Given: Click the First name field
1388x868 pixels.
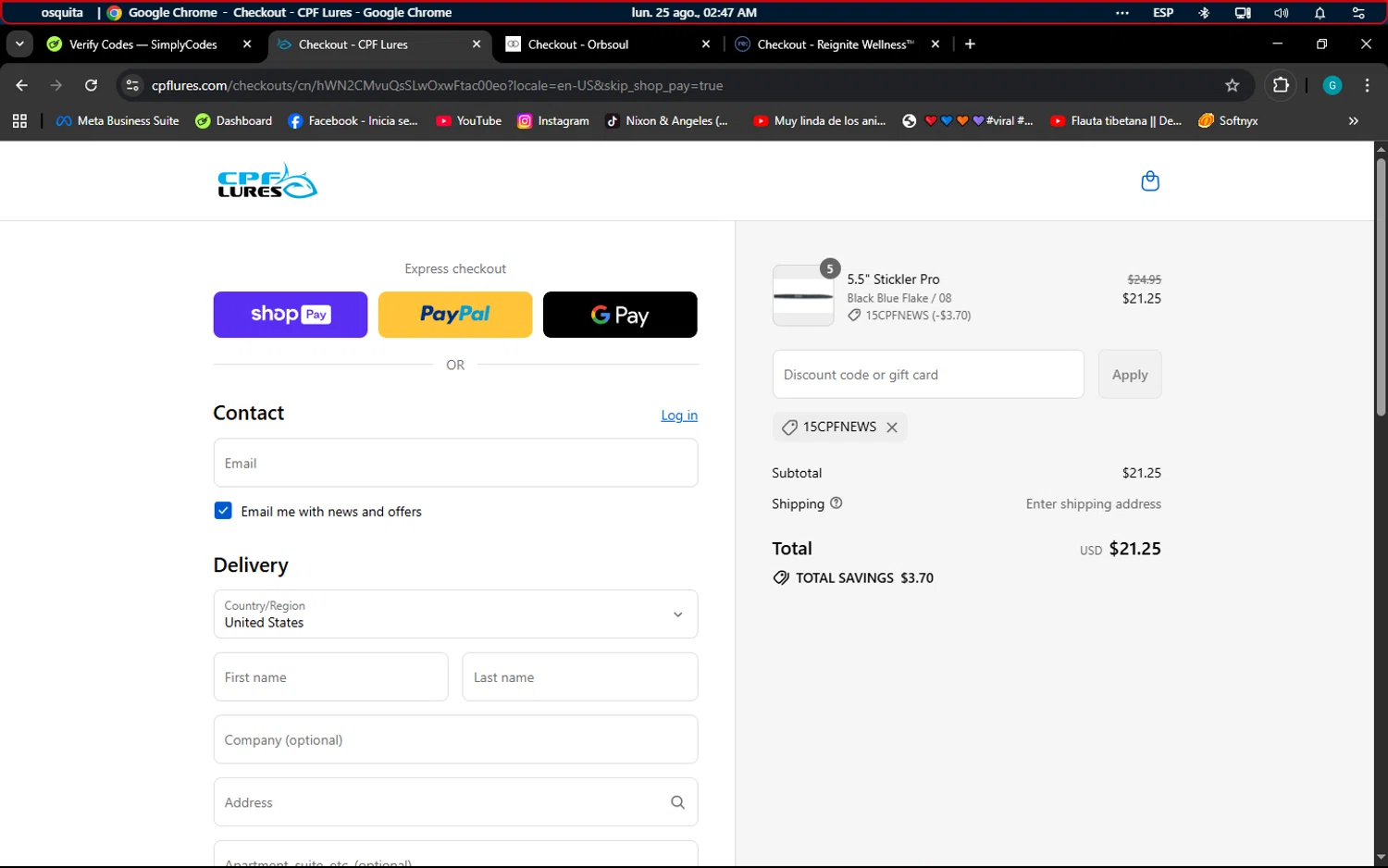Looking at the screenshot, I should click(x=330, y=677).
